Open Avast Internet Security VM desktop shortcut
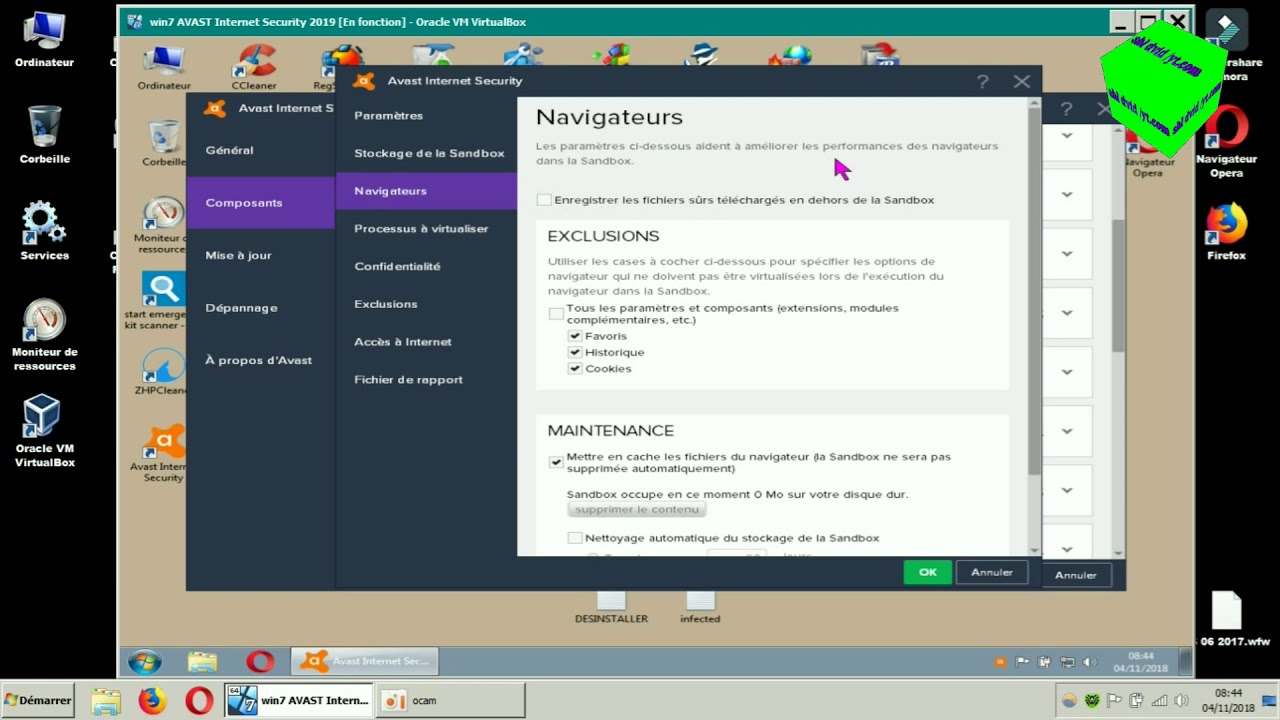The image size is (1280, 720). tap(163, 454)
